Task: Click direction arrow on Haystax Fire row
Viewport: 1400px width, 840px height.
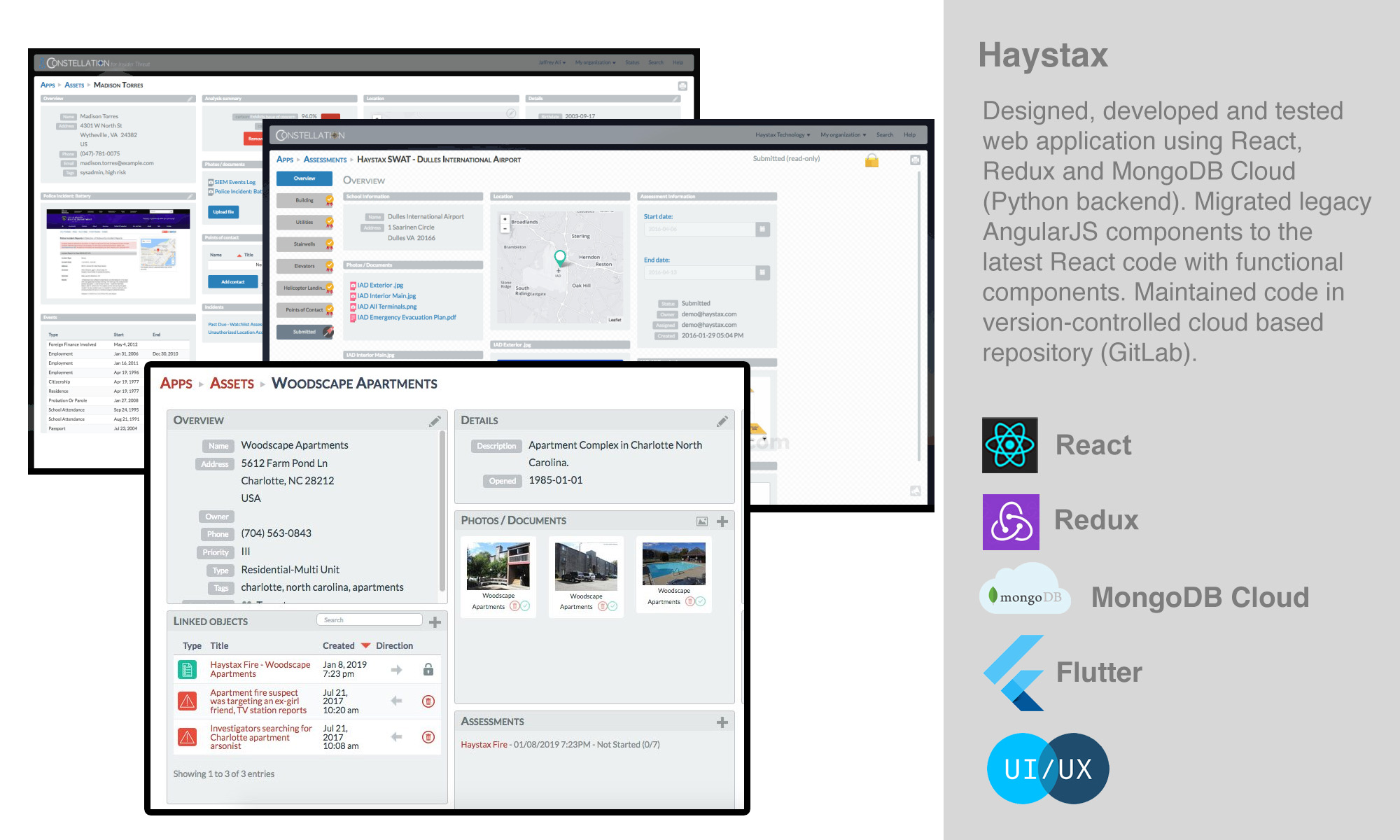Action: tap(396, 670)
